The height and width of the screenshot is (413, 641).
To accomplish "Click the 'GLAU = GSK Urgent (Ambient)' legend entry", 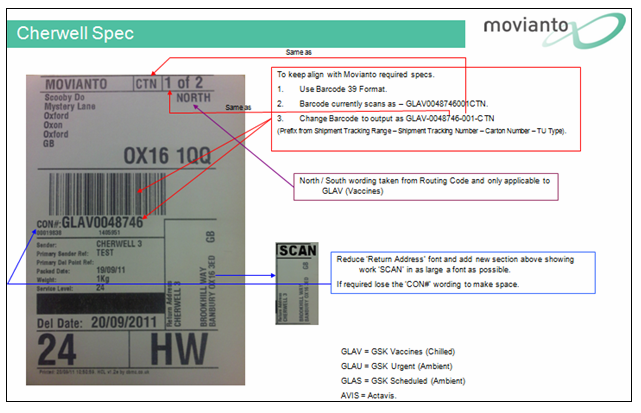I will 397,366.
